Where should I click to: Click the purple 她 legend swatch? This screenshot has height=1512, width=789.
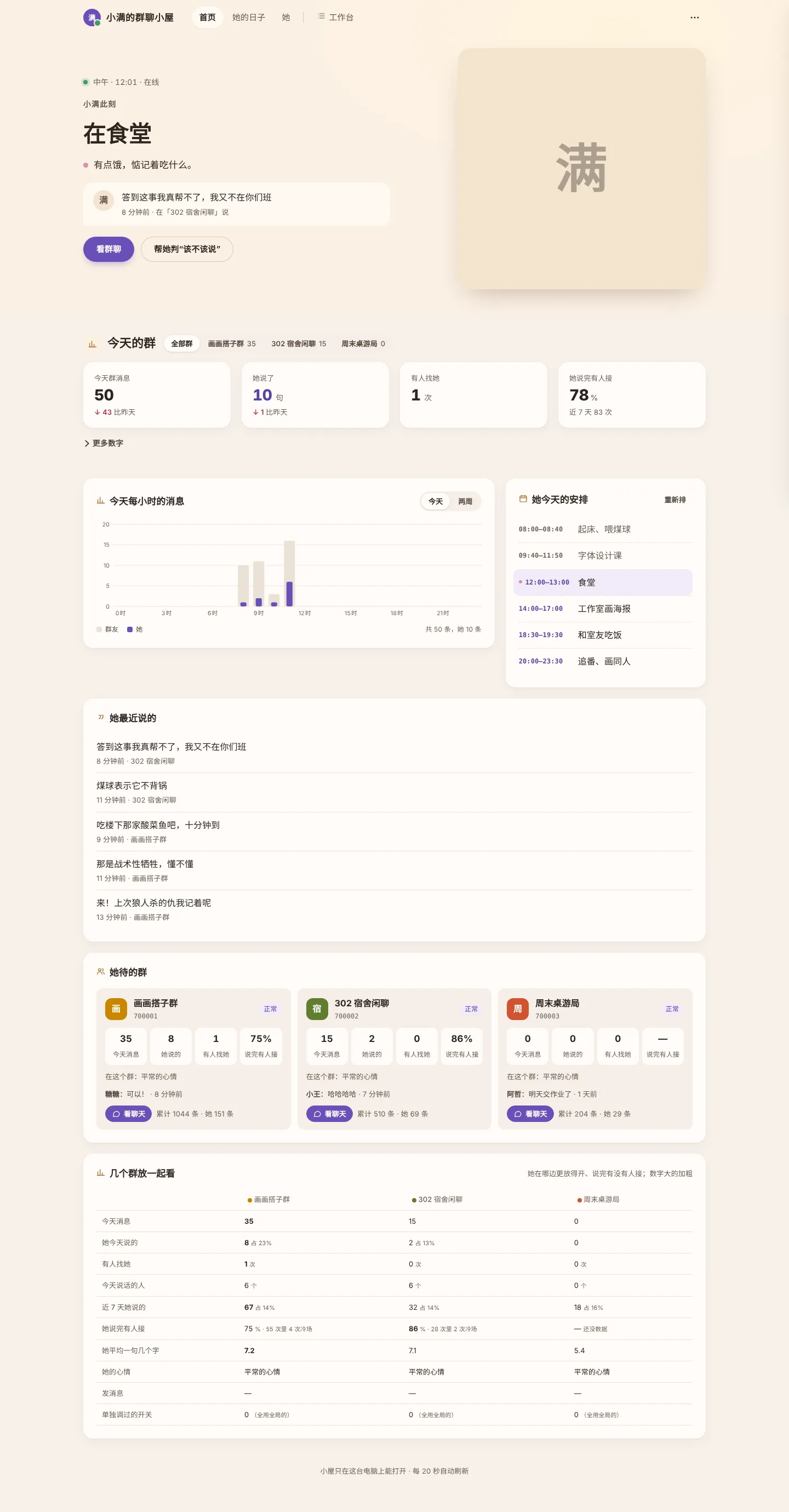130,629
